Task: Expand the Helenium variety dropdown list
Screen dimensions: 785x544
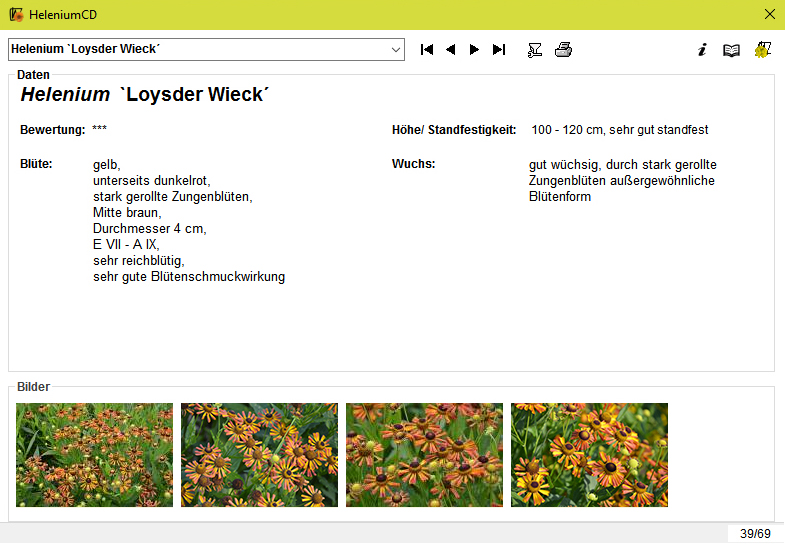Action: [396, 49]
